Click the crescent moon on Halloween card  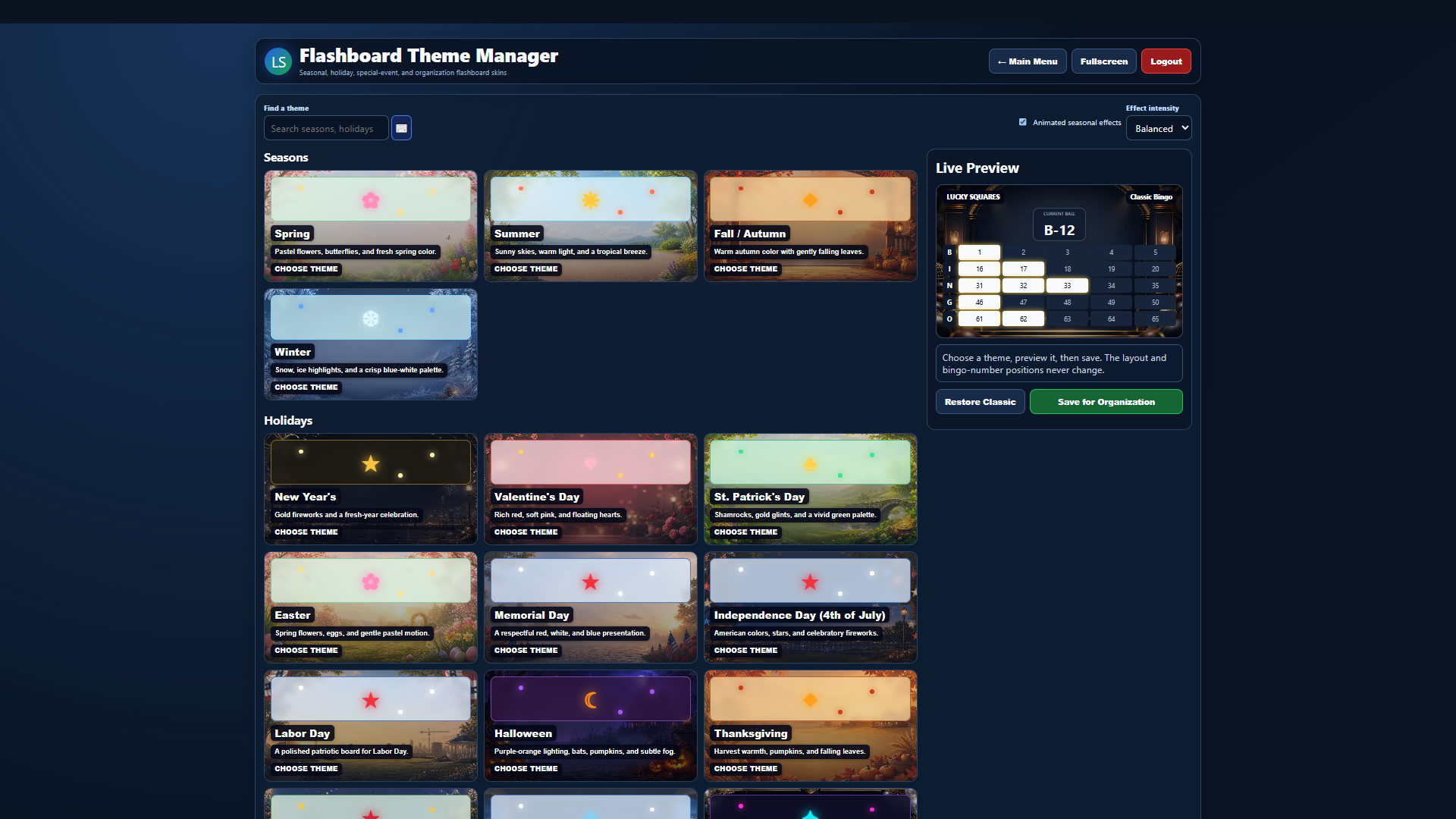pyautogui.click(x=591, y=700)
